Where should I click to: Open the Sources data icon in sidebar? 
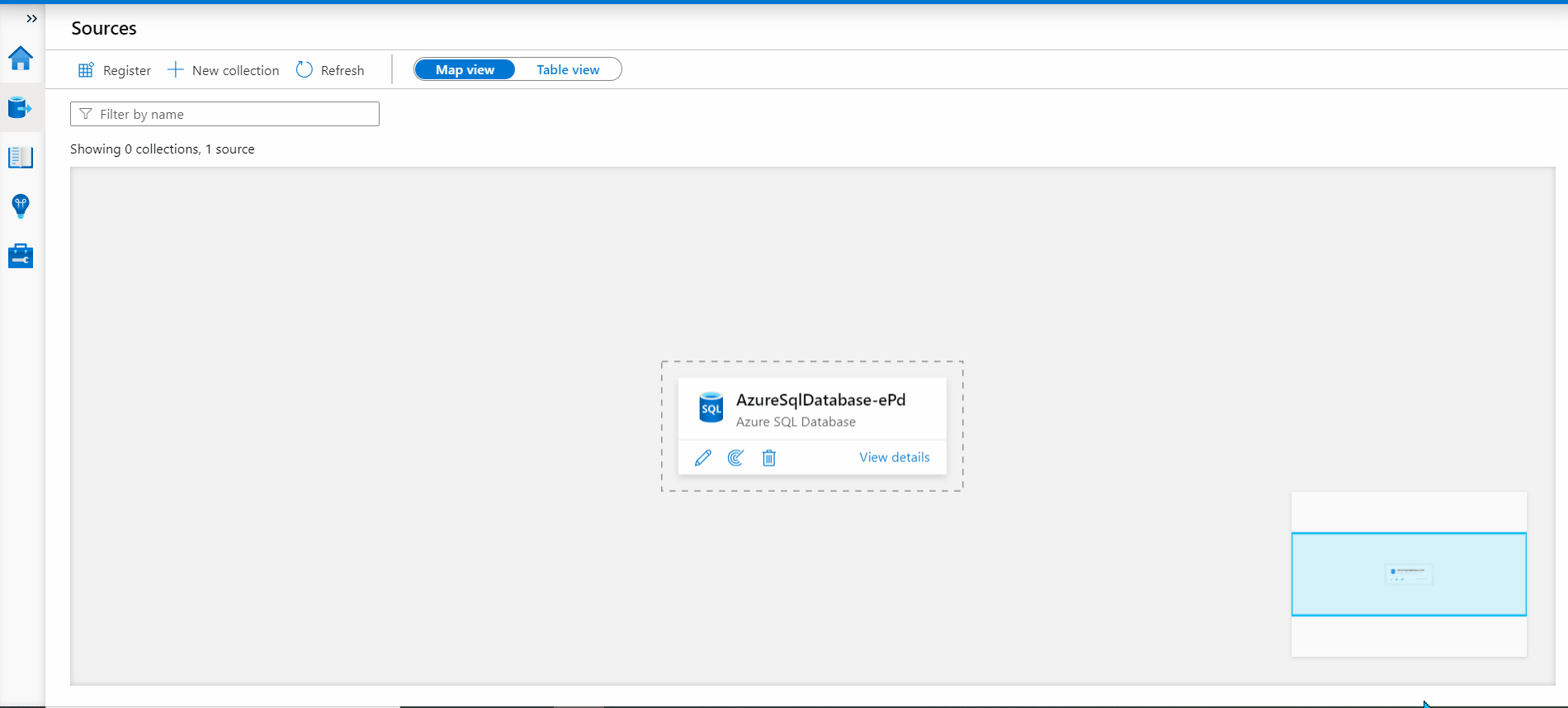21,108
